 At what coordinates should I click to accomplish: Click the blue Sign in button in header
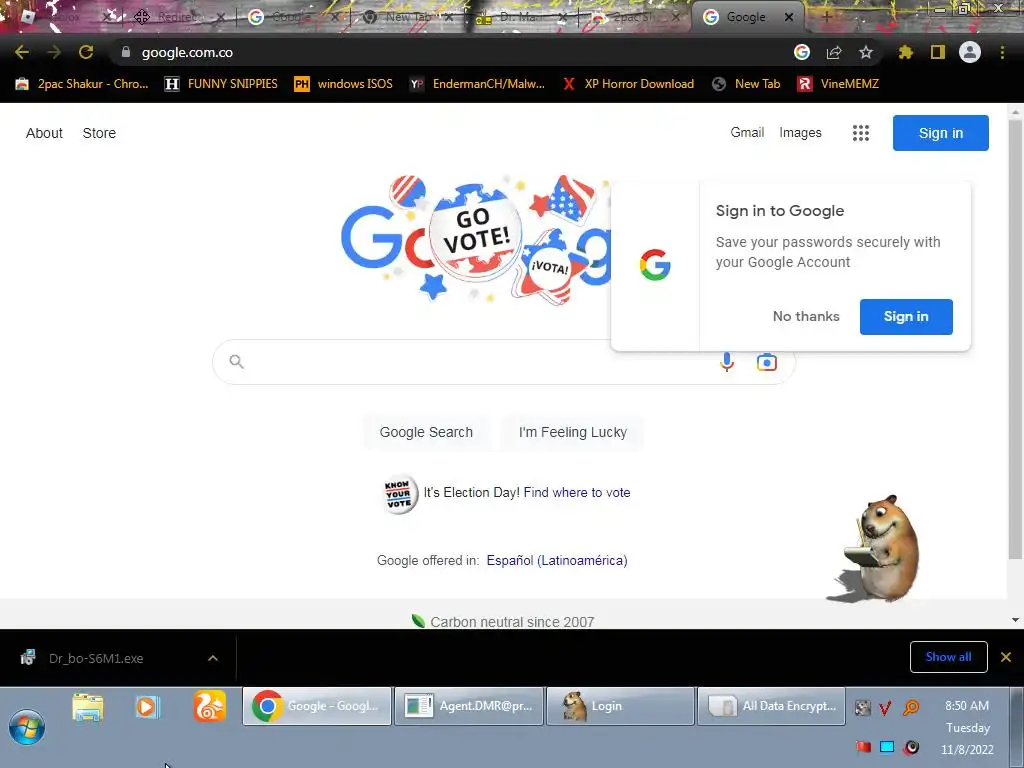pos(941,133)
